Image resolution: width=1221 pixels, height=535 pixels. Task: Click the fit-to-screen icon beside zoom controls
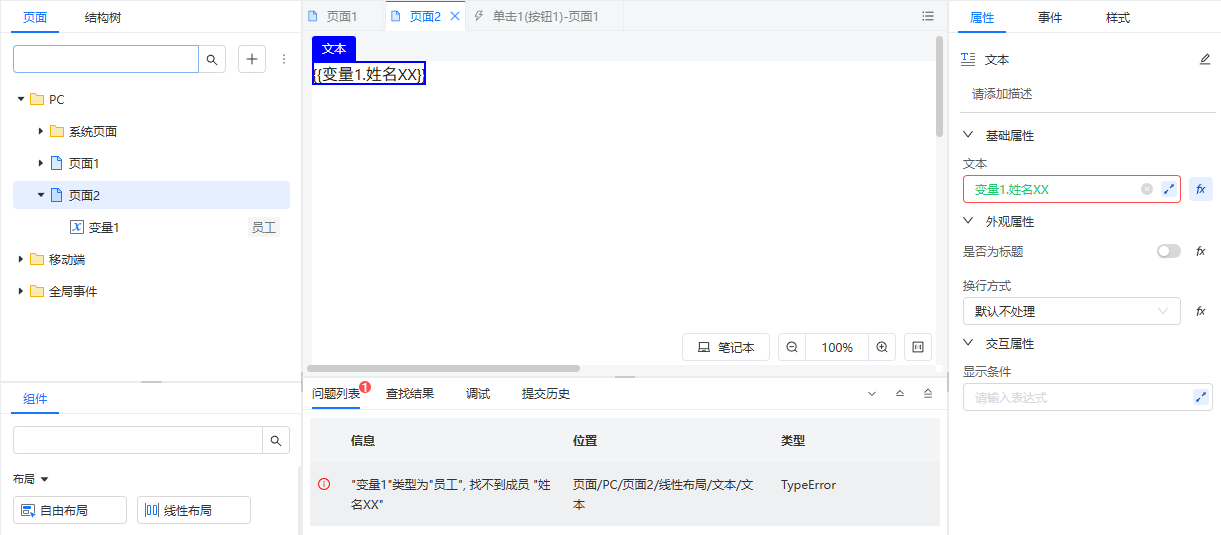(918, 347)
